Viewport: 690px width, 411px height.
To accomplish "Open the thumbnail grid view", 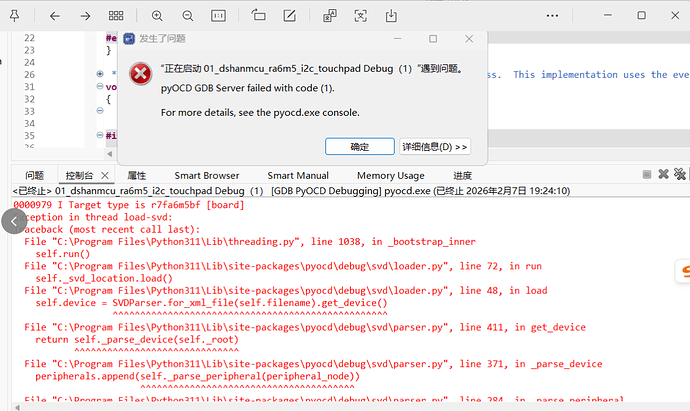I will [117, 16].
